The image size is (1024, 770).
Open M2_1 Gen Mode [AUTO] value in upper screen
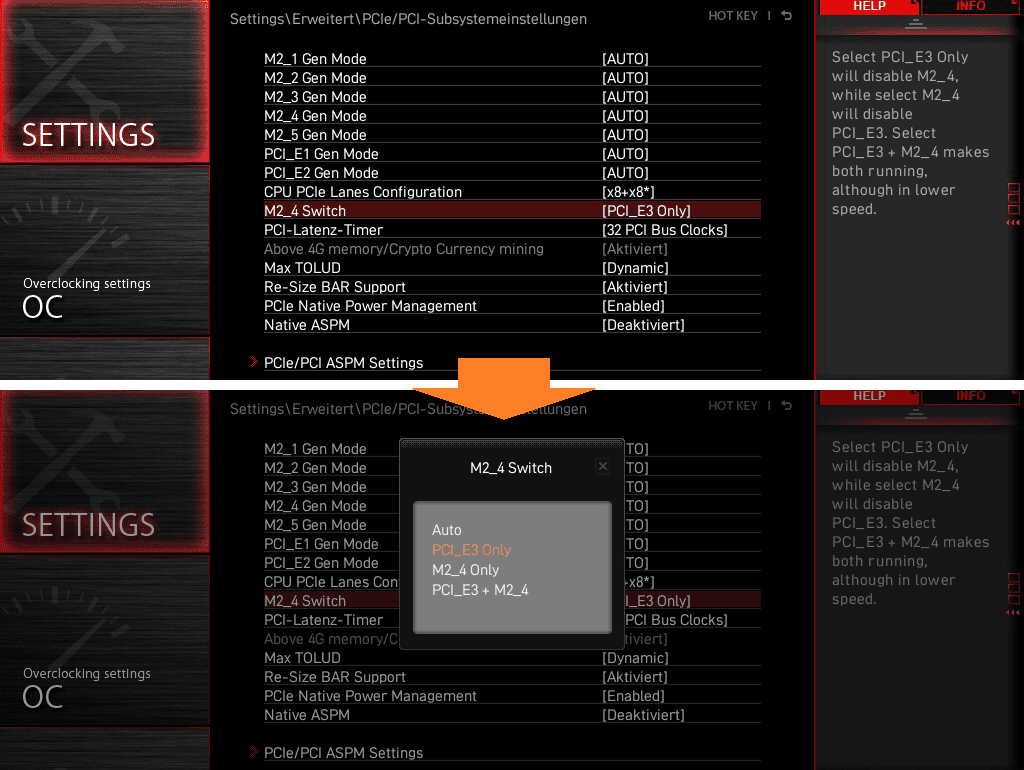coord(625,59)
